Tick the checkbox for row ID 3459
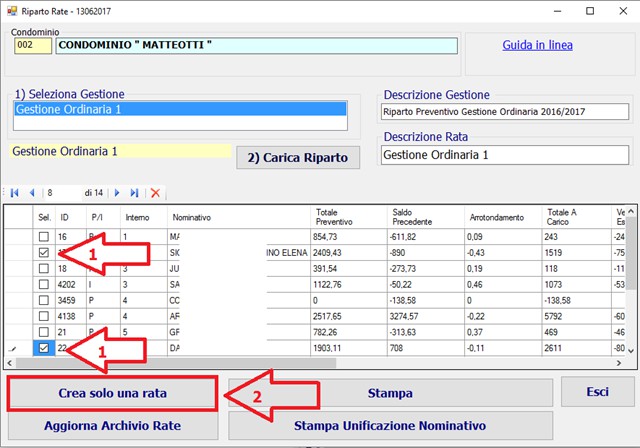 pyautogui.click(x=44, y=300)
